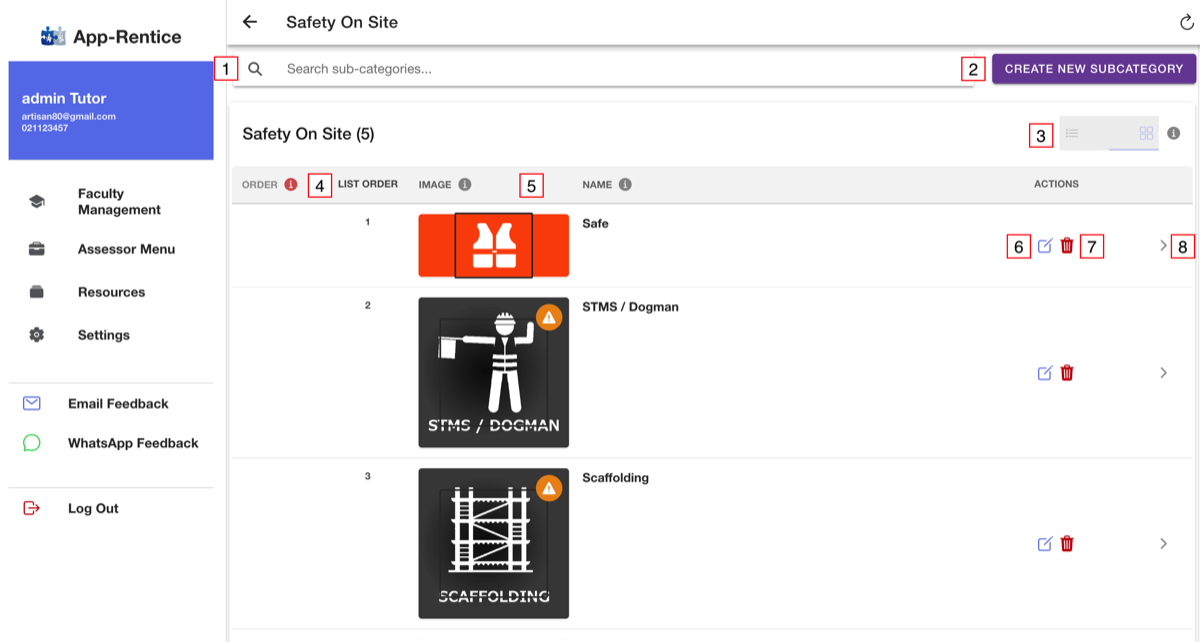Image resolution: width=1200 pixels, height=642 pixels.
Task: Edit the Safe subcategory with pencil icon
Action: [1045, 246]
